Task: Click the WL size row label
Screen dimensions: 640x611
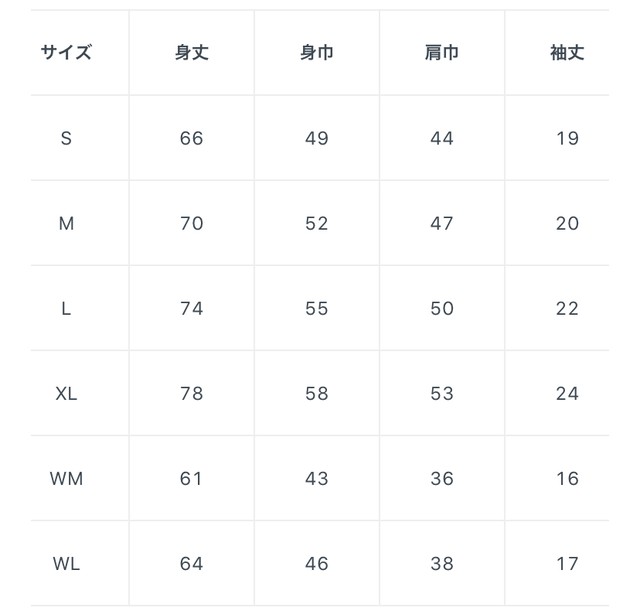Action: 66,564
